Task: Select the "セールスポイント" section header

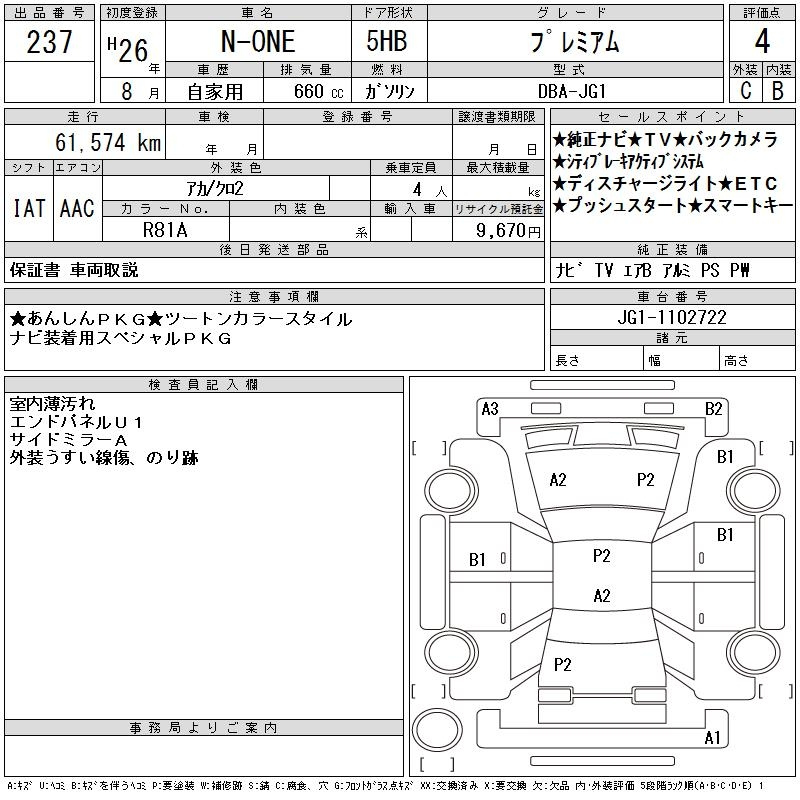Action: coord(672,117)
